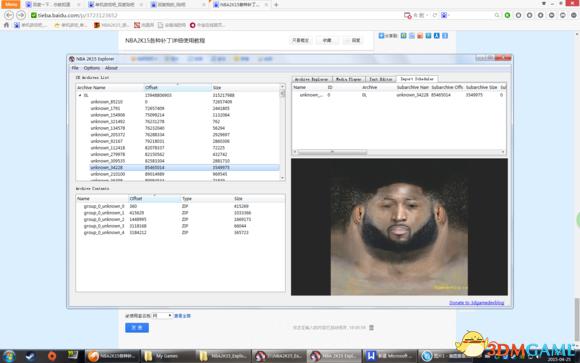Screen dimensions: 580x363
Task: Click the browser back button
Action: click(x=9, y=15)
